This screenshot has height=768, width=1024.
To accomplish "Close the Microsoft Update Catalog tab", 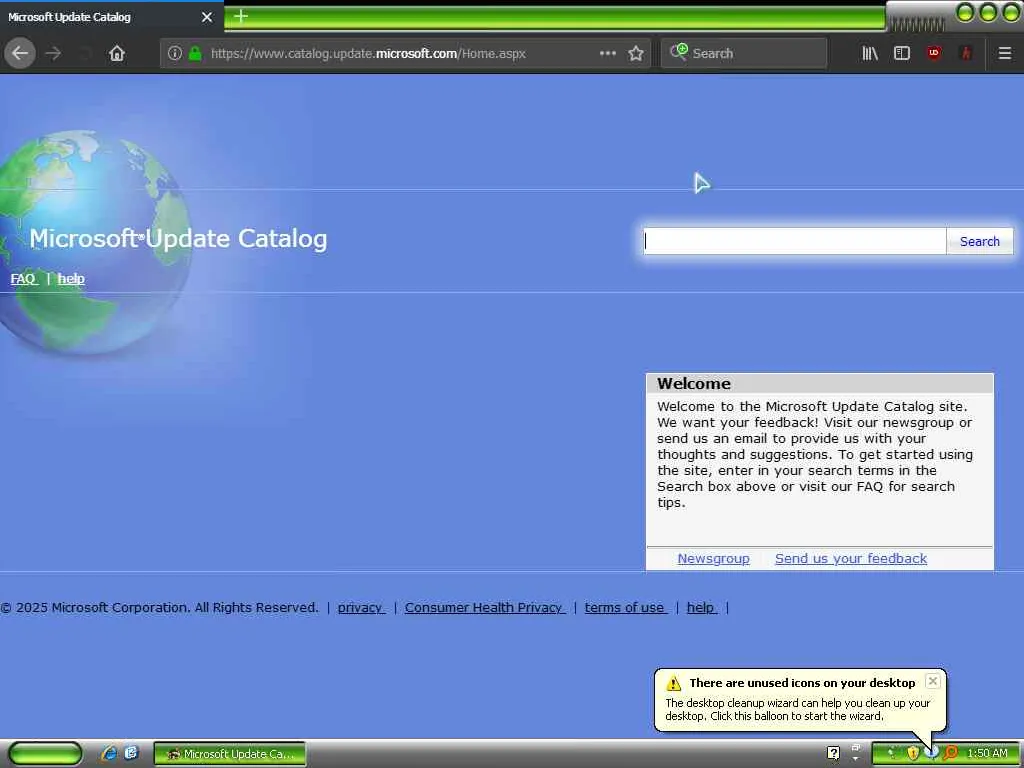I will point(206,17).
